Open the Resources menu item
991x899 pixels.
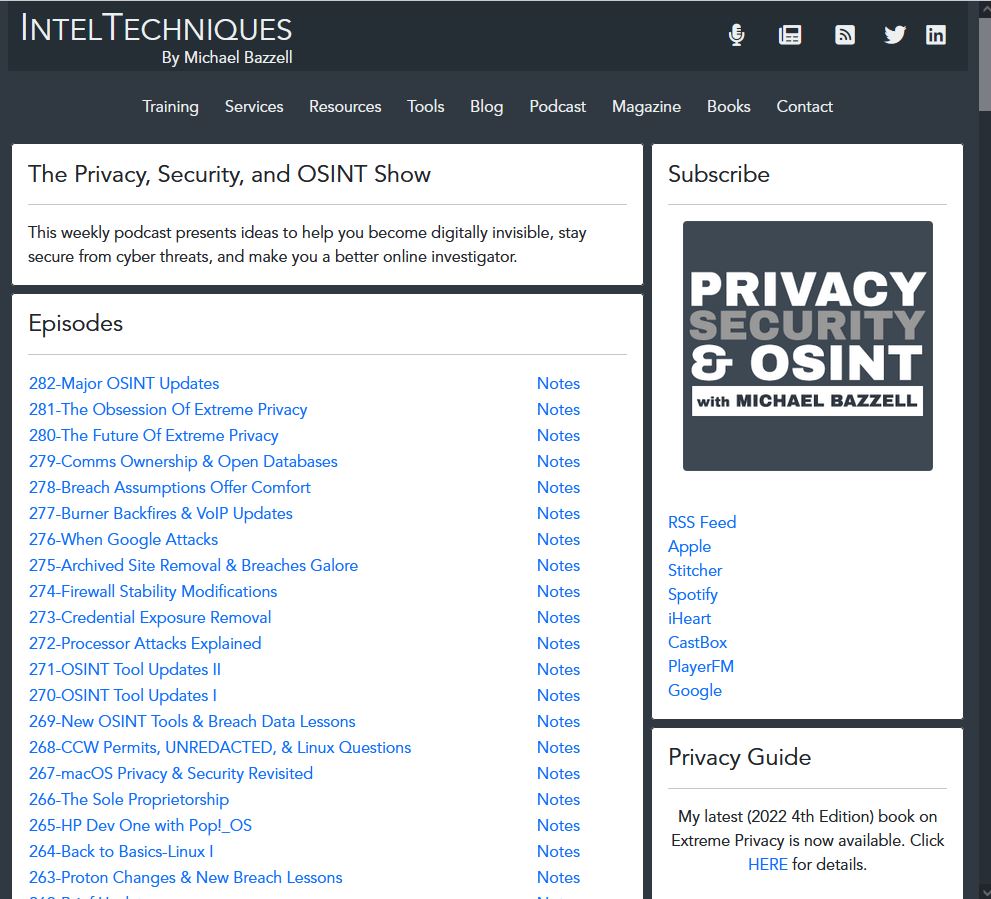(x=345, y=106)
